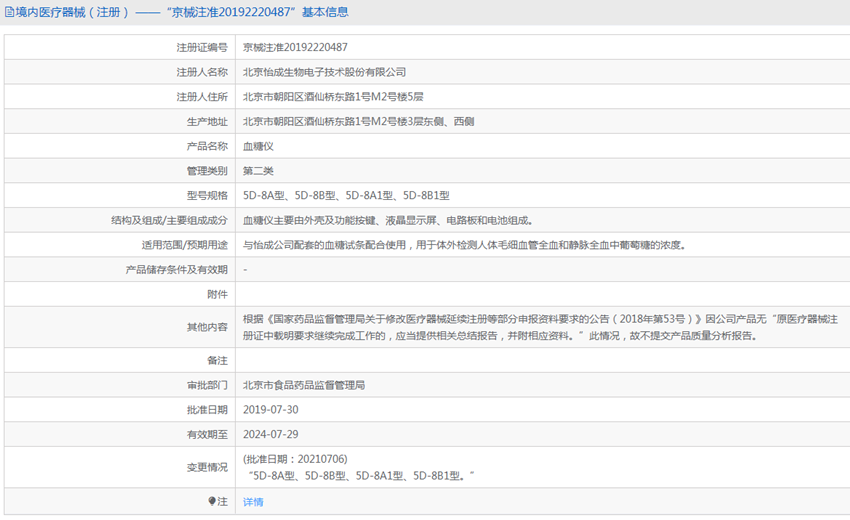
Task: Click structure text 血糖仪主要由外壳及功能按键
Action: click(x=309, y=220)
